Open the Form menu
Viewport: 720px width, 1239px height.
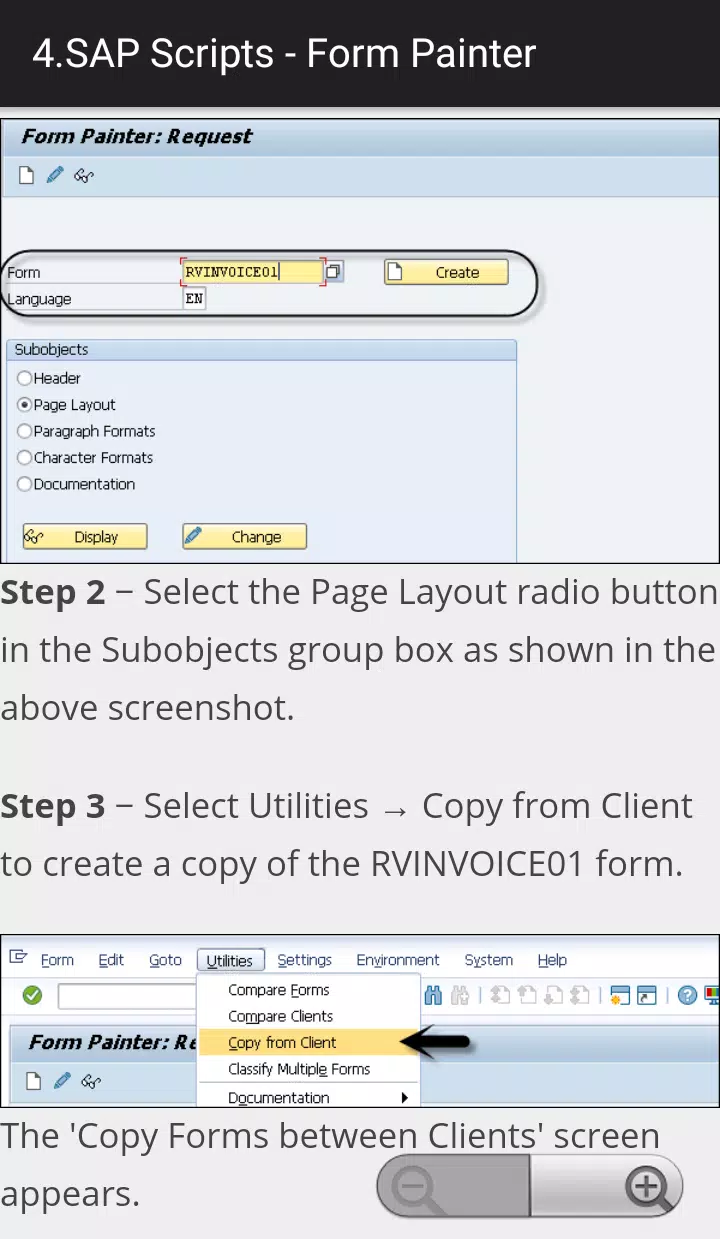click(57, 960)
